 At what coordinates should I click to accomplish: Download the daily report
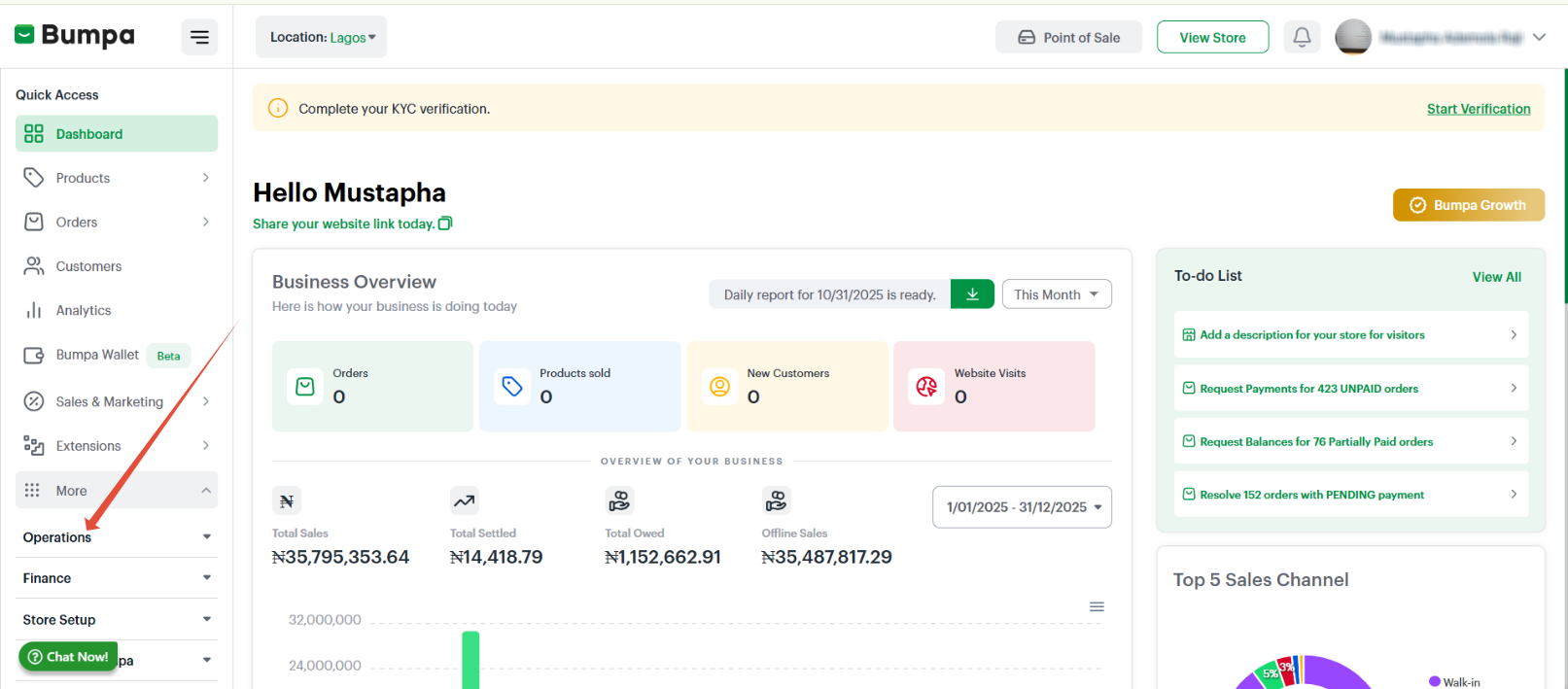(972, 294)
